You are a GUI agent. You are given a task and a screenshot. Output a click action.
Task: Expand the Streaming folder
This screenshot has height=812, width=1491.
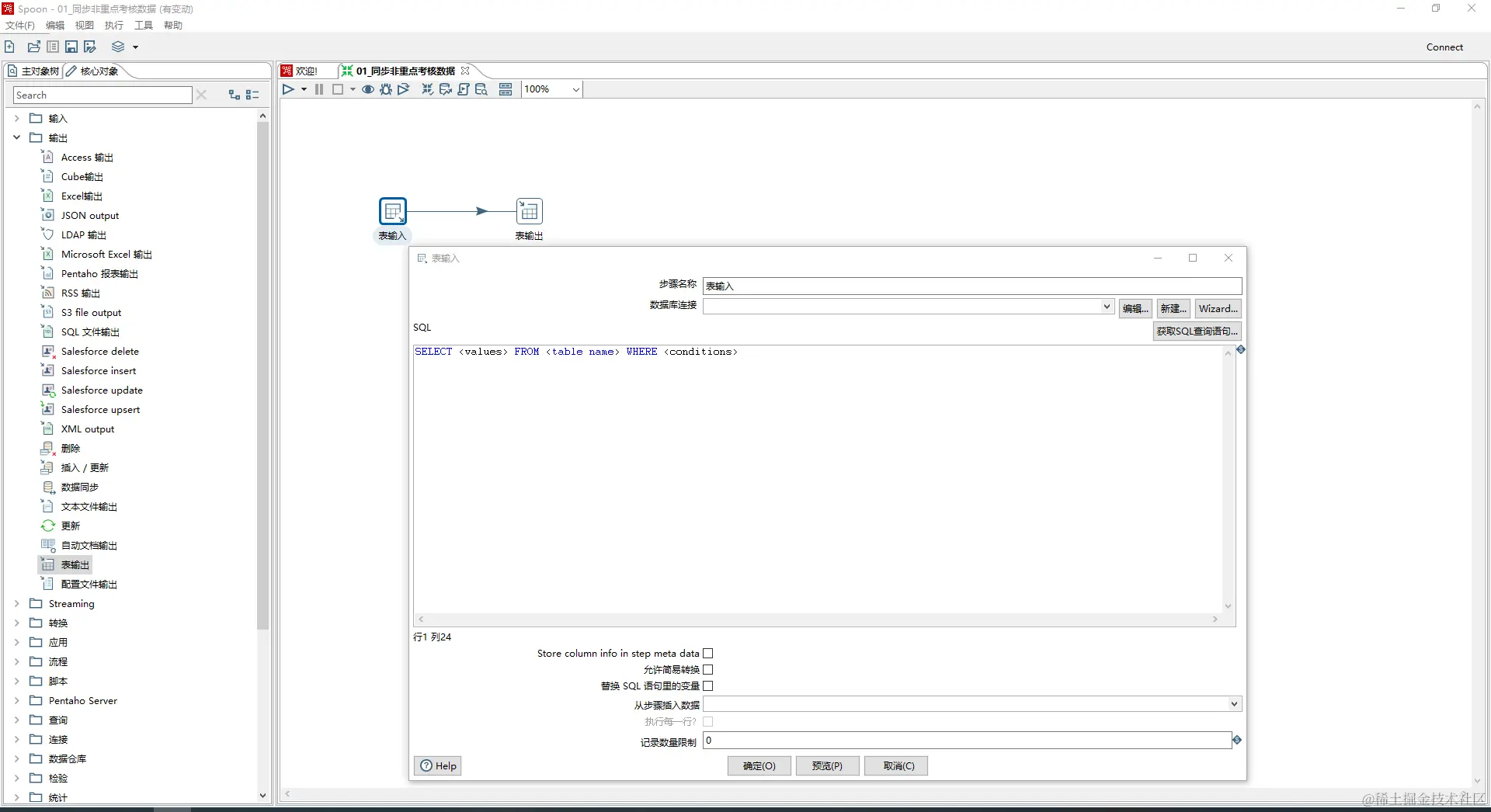click(x=16, y=604)
